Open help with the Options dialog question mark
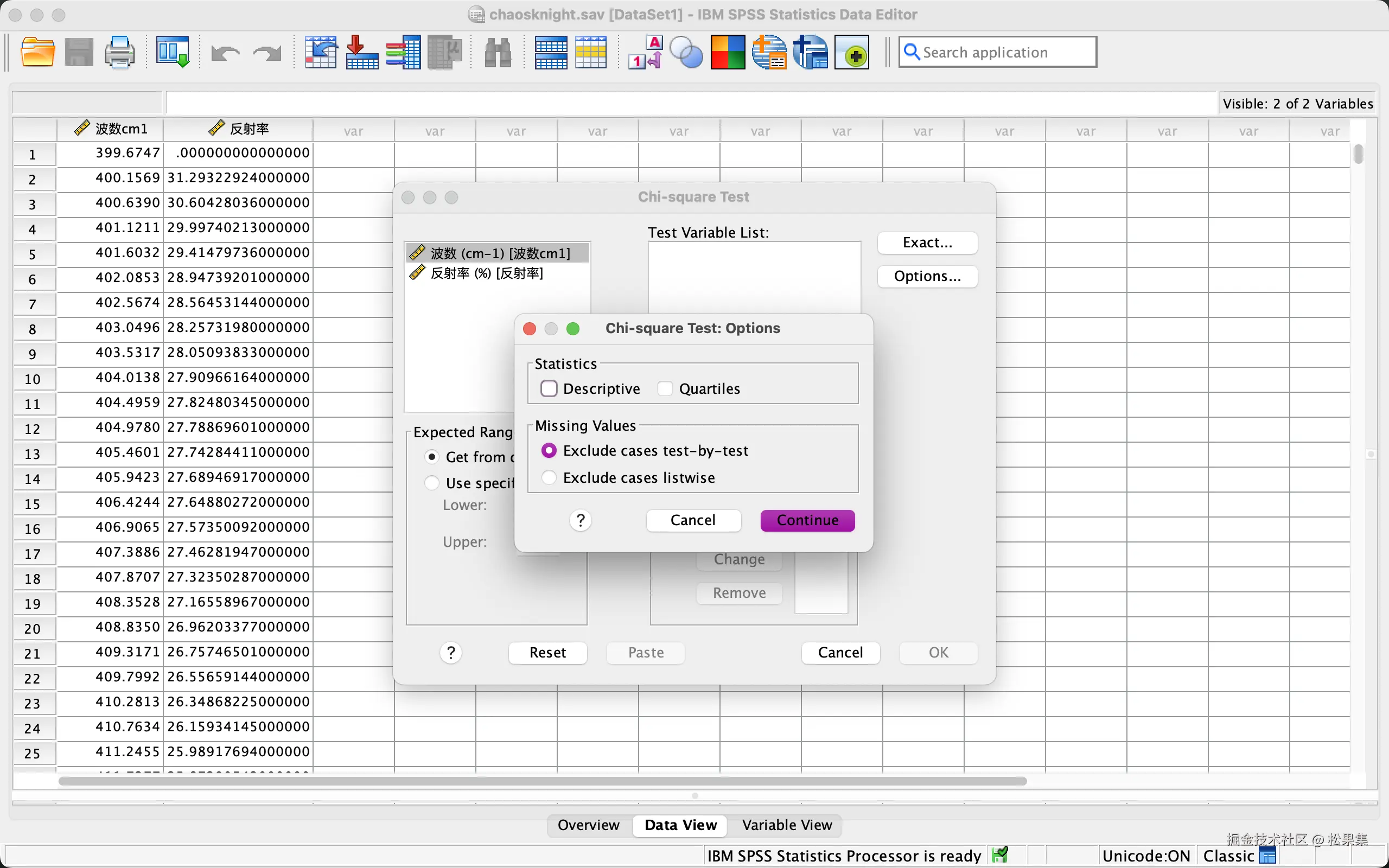1389x868 pixels. [580, 520]
